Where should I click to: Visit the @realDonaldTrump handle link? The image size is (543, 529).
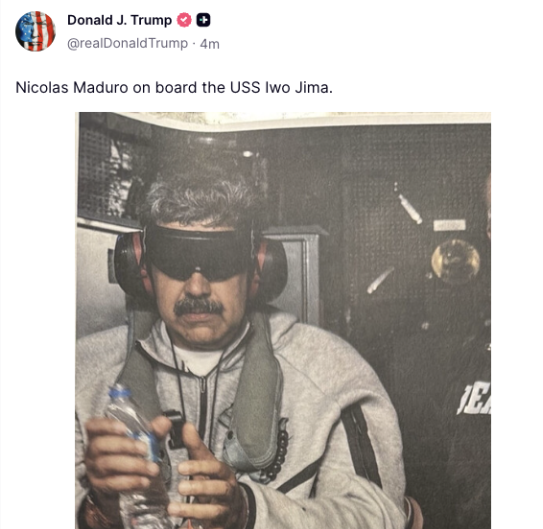click(x=127, y=44)
